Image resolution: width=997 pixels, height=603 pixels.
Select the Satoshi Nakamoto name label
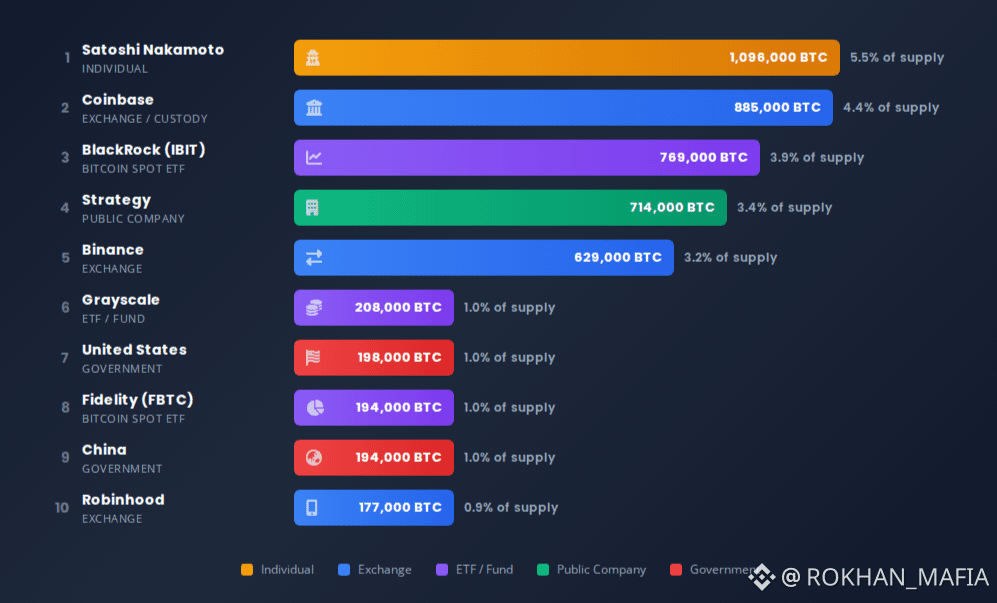153,50
